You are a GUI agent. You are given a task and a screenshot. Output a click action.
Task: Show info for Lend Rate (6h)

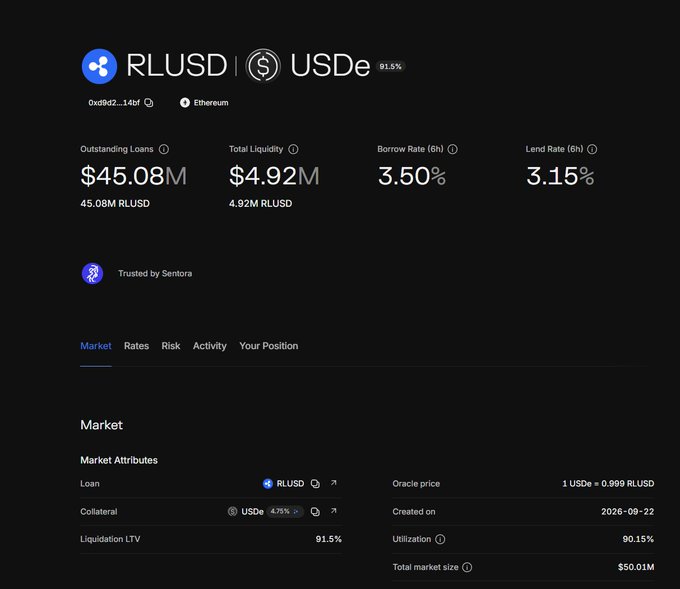point(592,149)
